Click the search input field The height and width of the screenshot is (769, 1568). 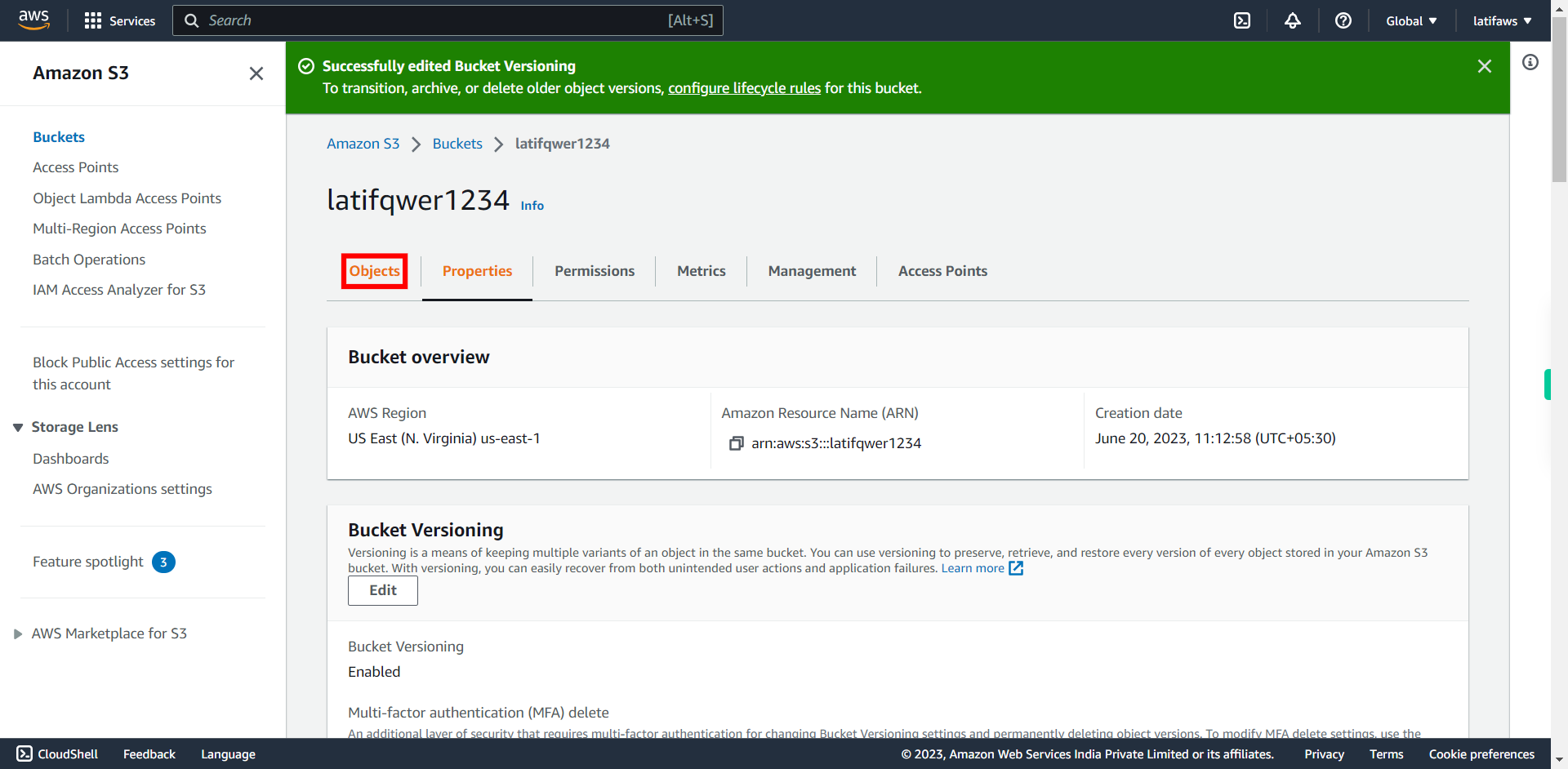[448, 20]
